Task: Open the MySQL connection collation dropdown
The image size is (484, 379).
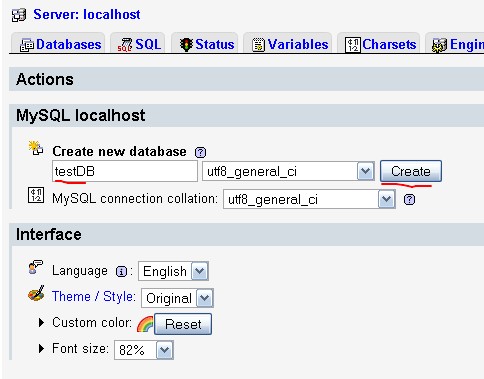Action: tap(309, 199)
